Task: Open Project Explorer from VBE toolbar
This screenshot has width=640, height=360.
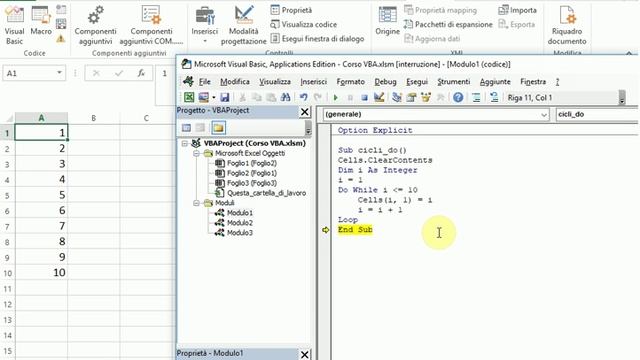Action: tap(396, 97)
